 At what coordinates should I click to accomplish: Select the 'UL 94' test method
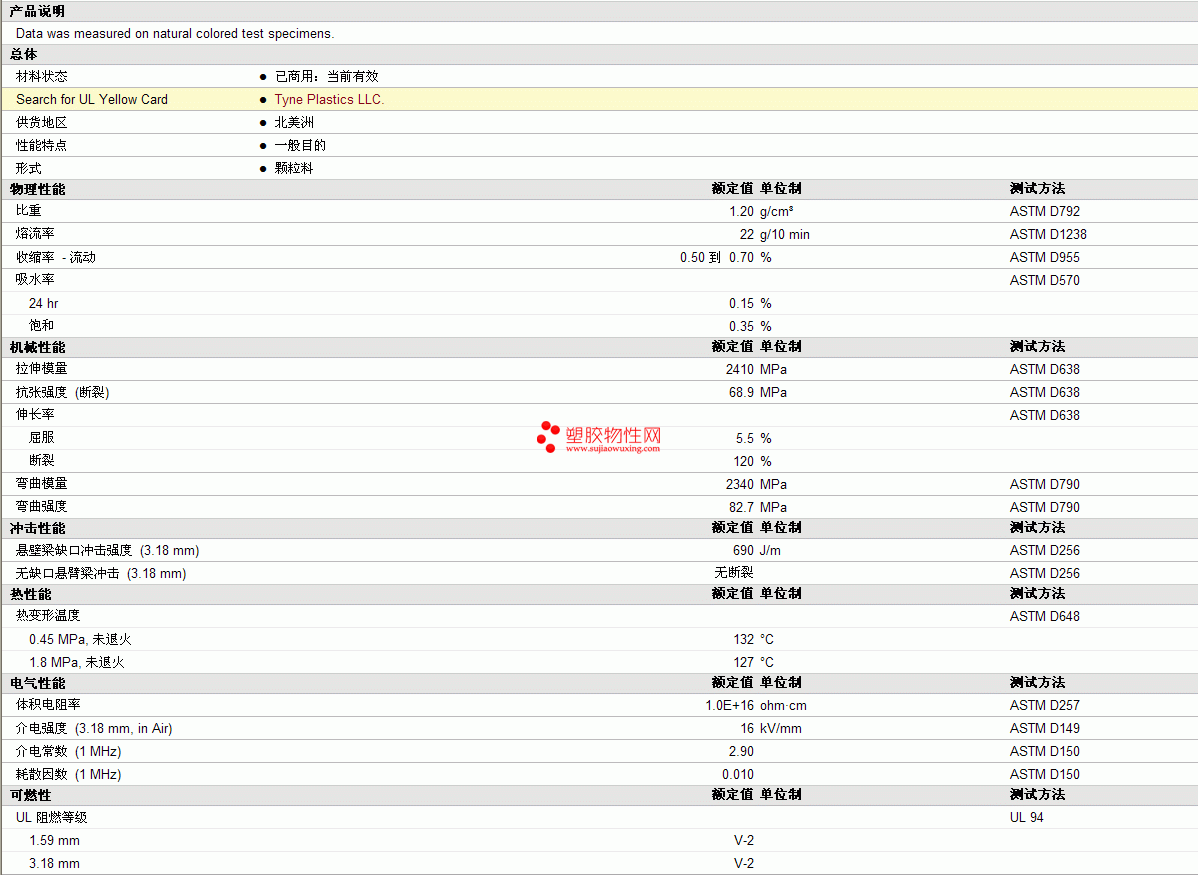(x=1026, y=818)
